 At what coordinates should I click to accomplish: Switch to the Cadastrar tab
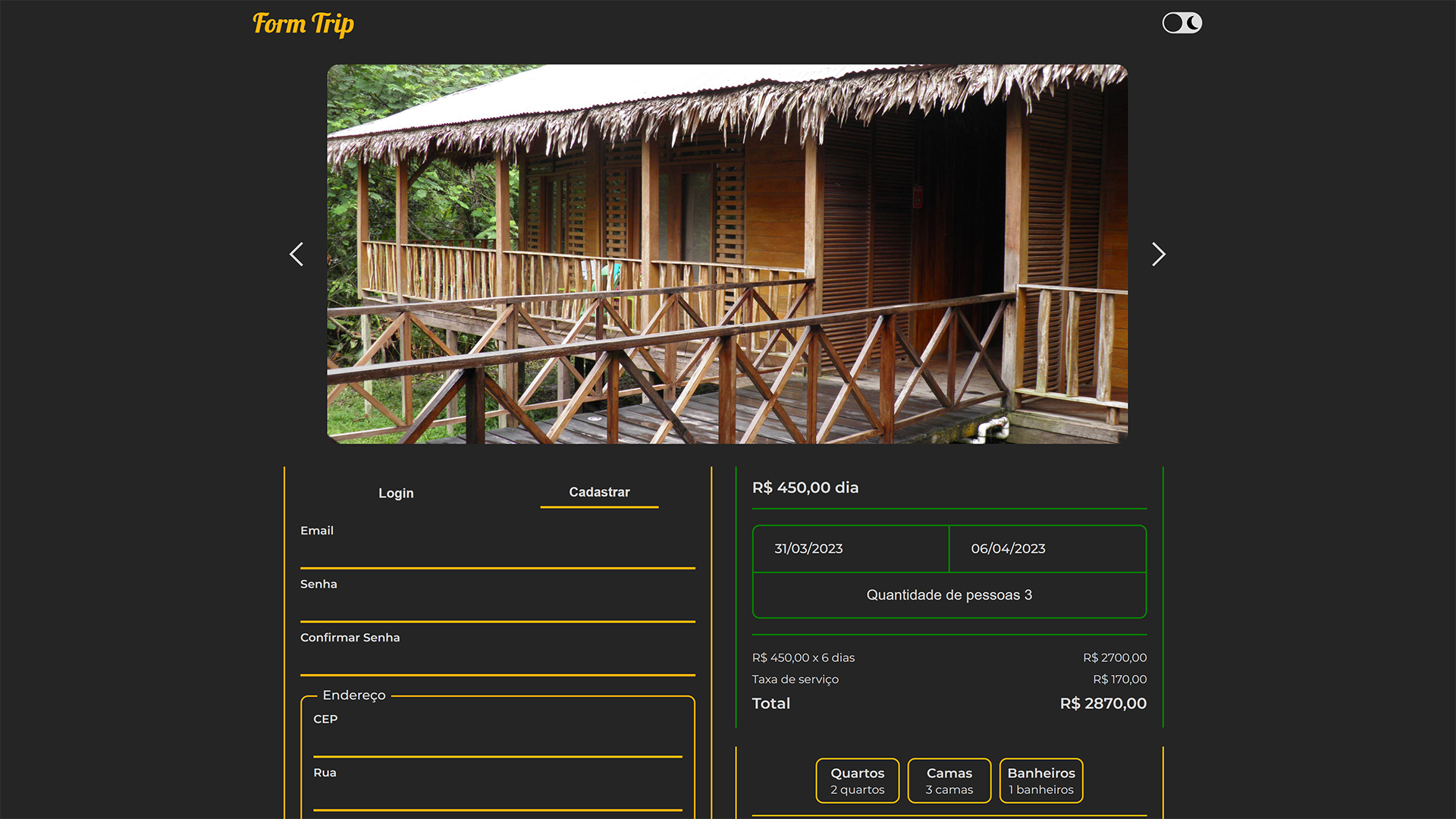coord(599,492)
